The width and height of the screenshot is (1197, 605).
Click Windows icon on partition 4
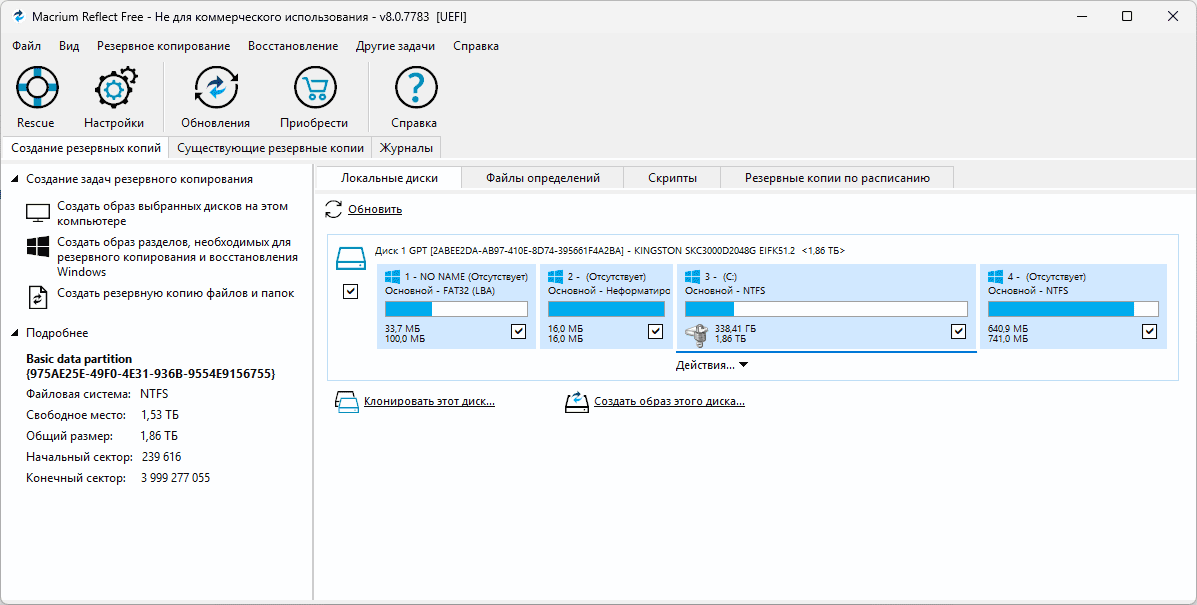point(995,276)
